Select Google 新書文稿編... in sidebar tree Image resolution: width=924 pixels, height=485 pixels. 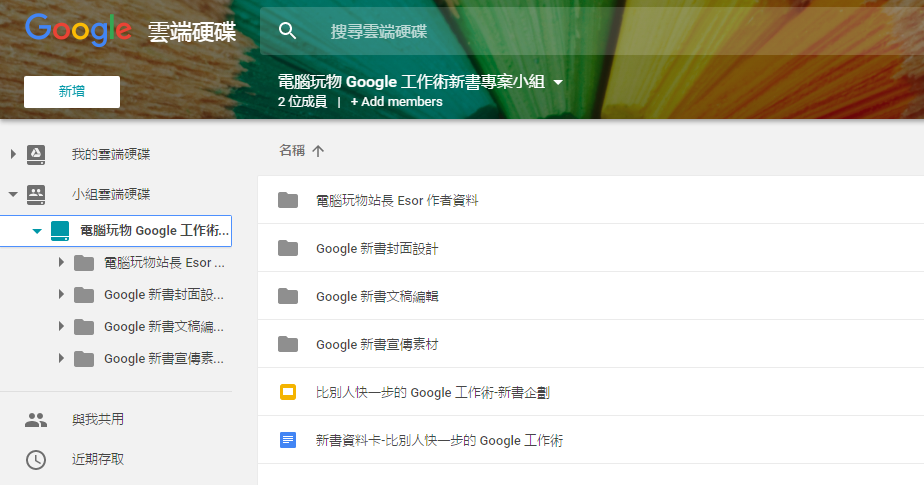pos(164,326)
